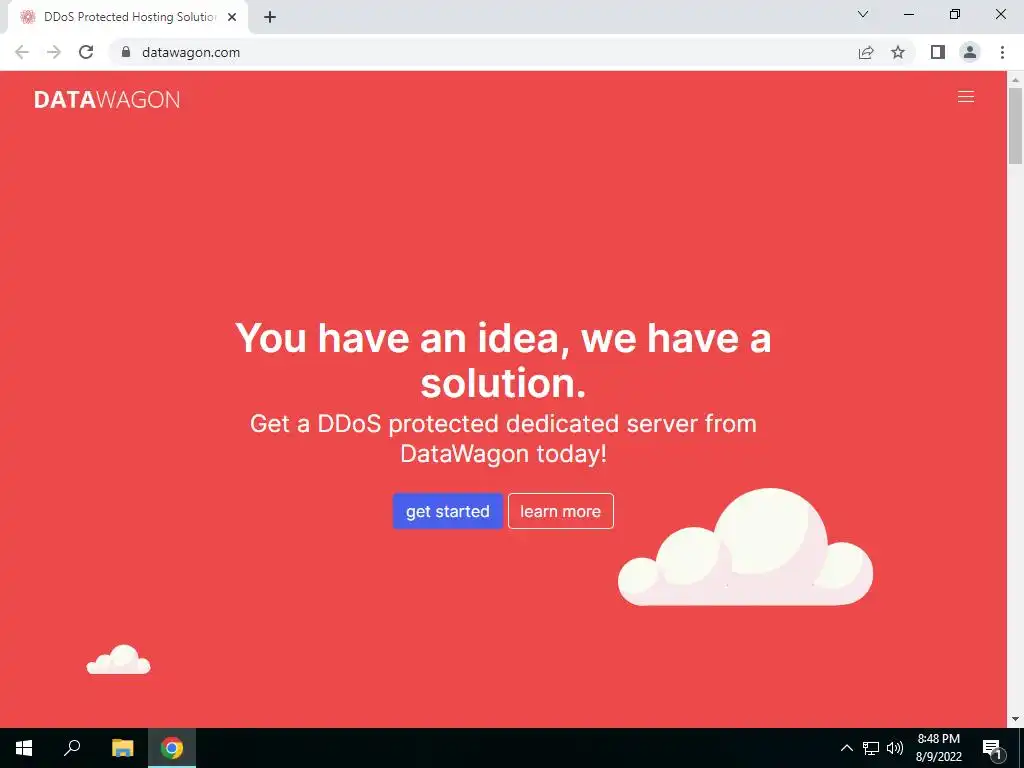The image size is (1024, 768).
Task: Bookmark this page with star icon
Action: [x=898, y=52]
